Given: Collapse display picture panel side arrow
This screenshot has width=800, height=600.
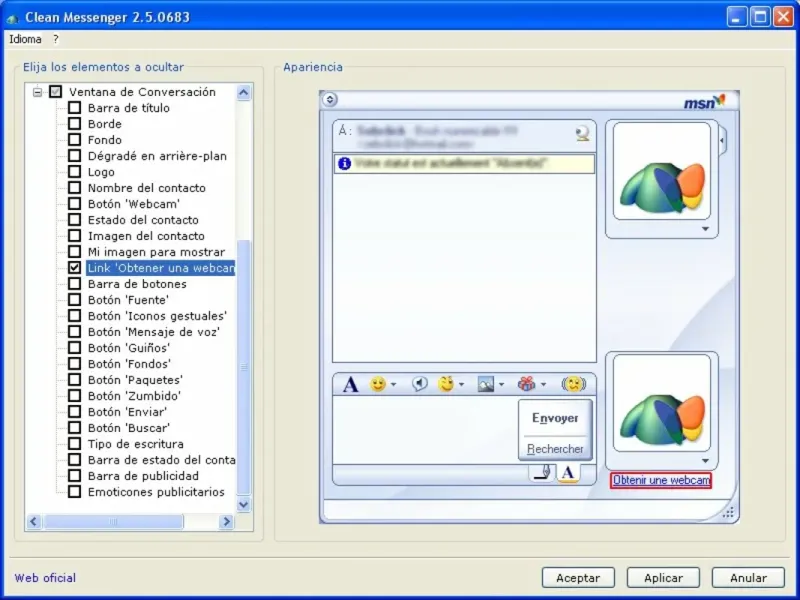Looking at the screenshot, I should (x=722, y=140).
